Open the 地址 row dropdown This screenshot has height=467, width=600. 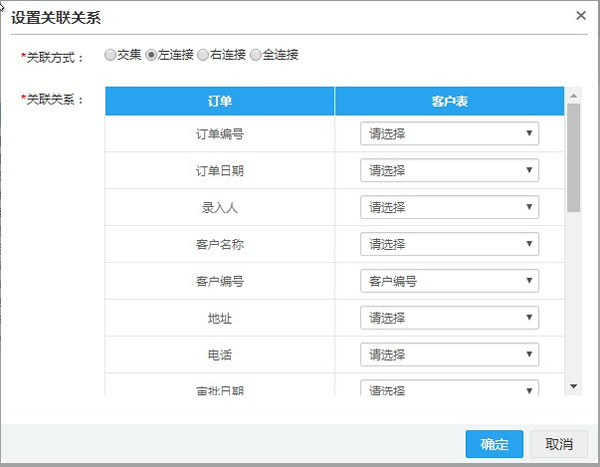pos(449,318)
